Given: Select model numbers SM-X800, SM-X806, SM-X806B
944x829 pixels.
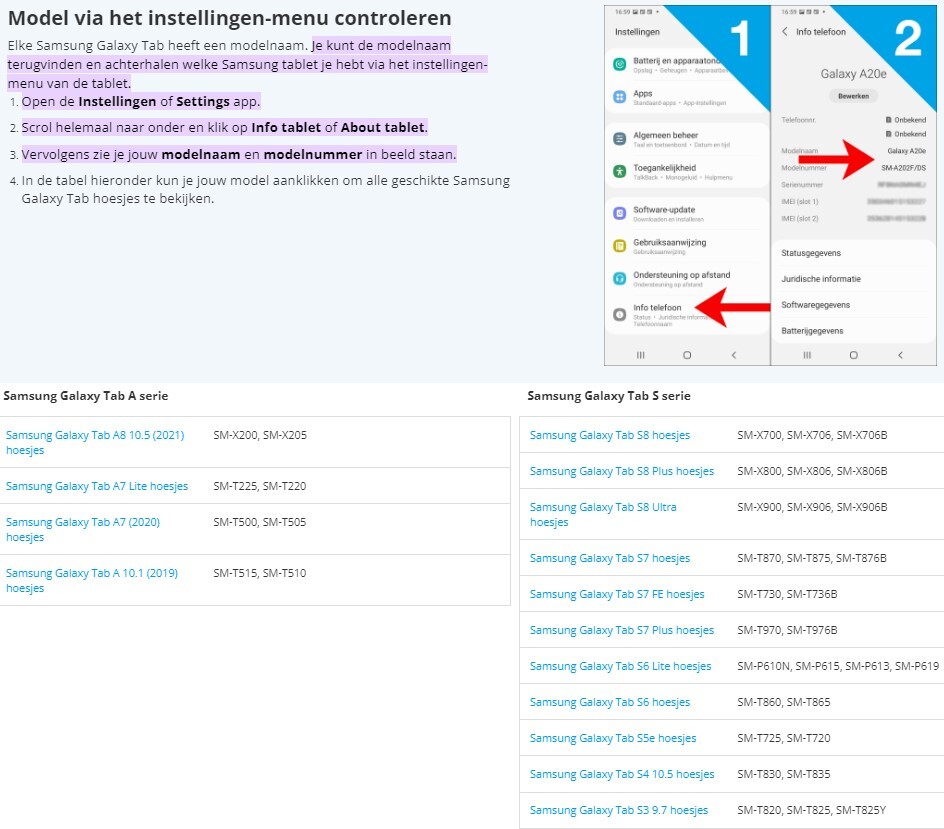Looking at the screenshot, I should (x=812, y=471).
